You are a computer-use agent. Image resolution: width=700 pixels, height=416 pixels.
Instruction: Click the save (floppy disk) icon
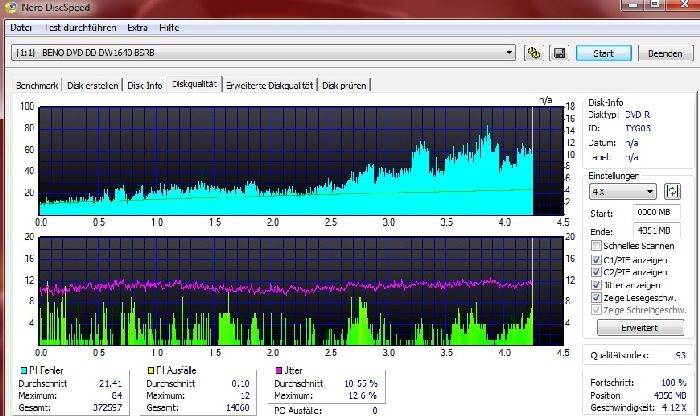click(x=559, y=53)
